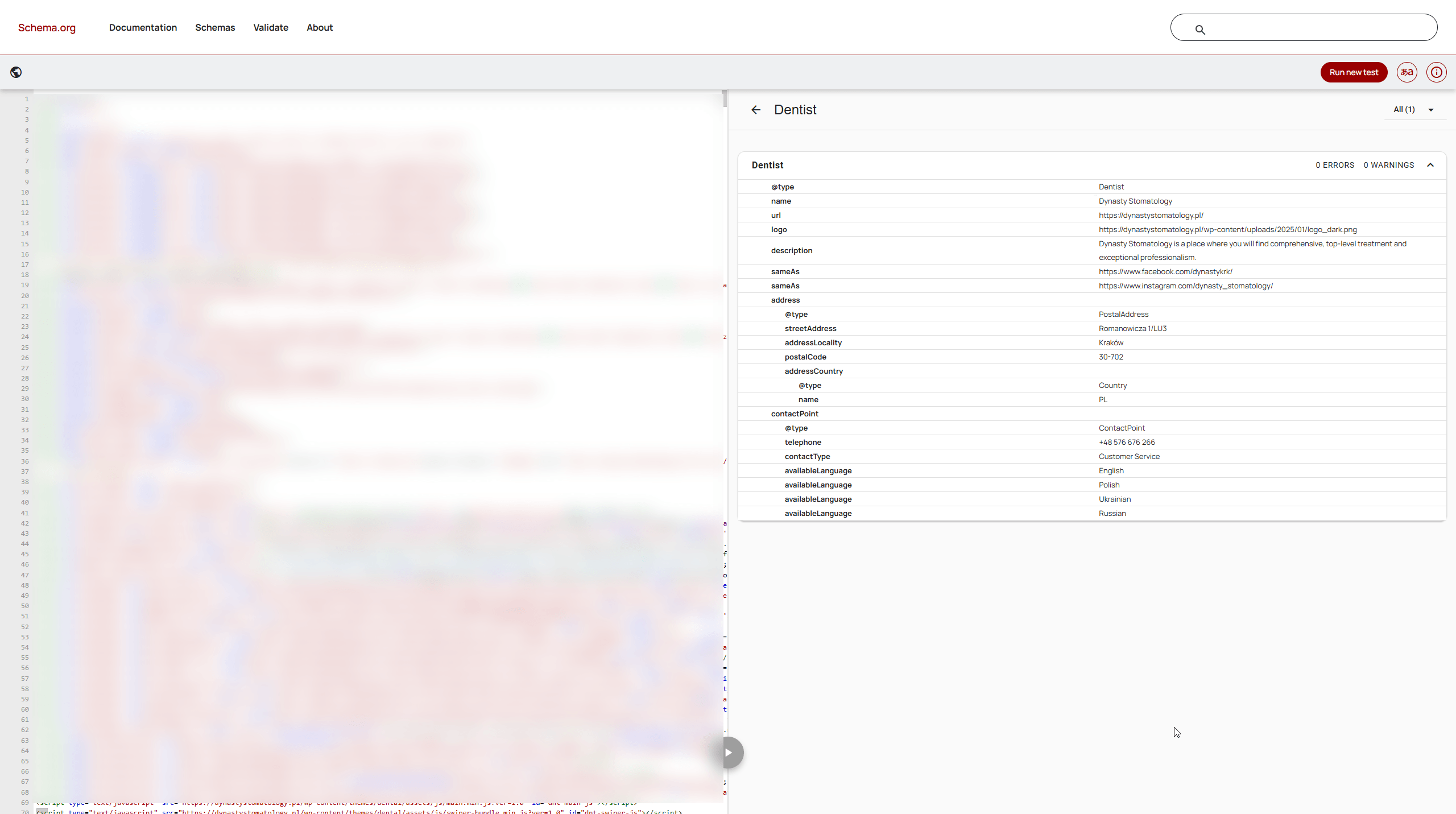Click the globe icon in the toolbar
This screenshot has height=814, width=1456.
tap(16, 72)
